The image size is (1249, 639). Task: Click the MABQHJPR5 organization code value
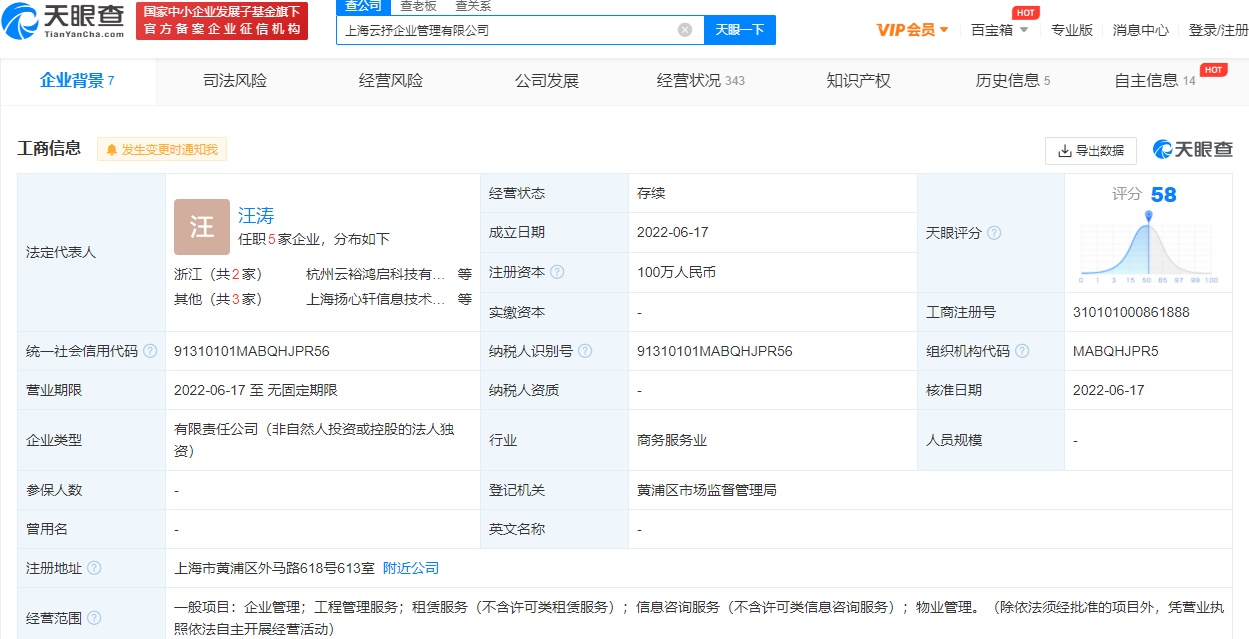tap(1116, 351)
